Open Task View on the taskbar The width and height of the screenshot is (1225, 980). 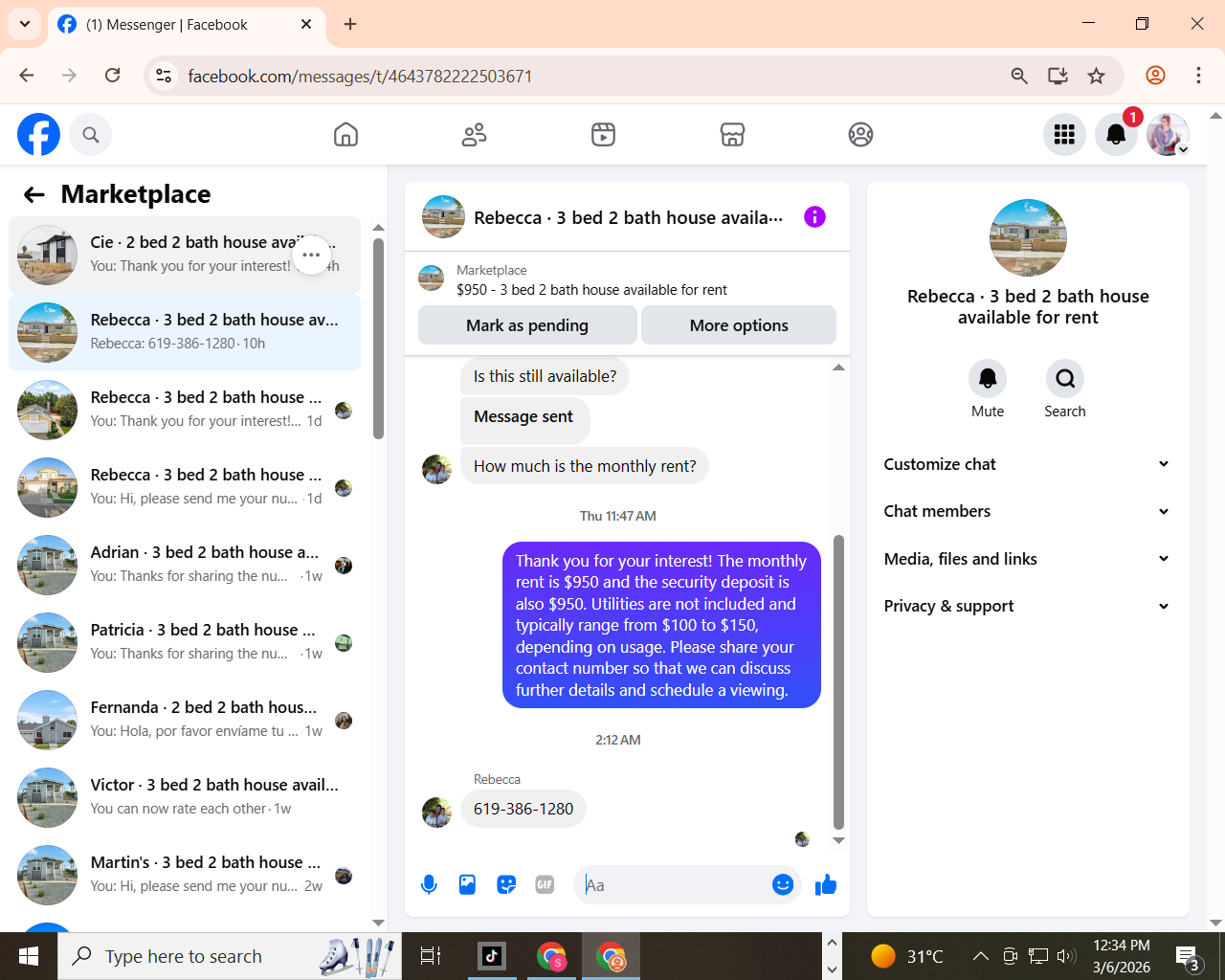pyautogui.click(x=431, y=956)
